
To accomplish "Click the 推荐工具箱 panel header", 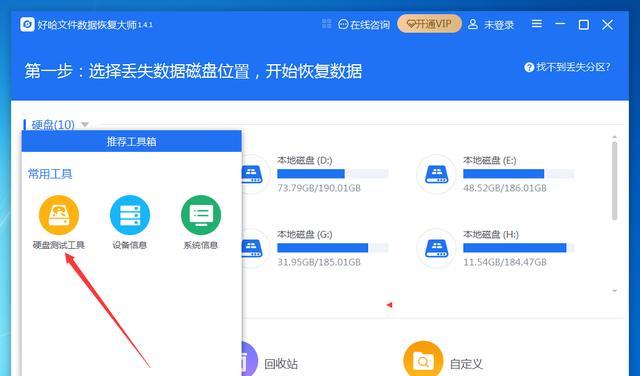I will pos(131,141).
